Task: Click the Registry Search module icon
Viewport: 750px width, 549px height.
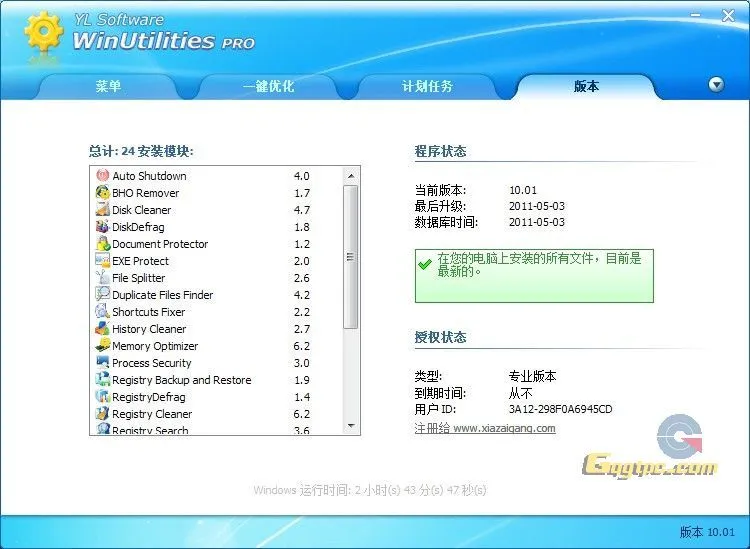Action: [x=102, y=429]
